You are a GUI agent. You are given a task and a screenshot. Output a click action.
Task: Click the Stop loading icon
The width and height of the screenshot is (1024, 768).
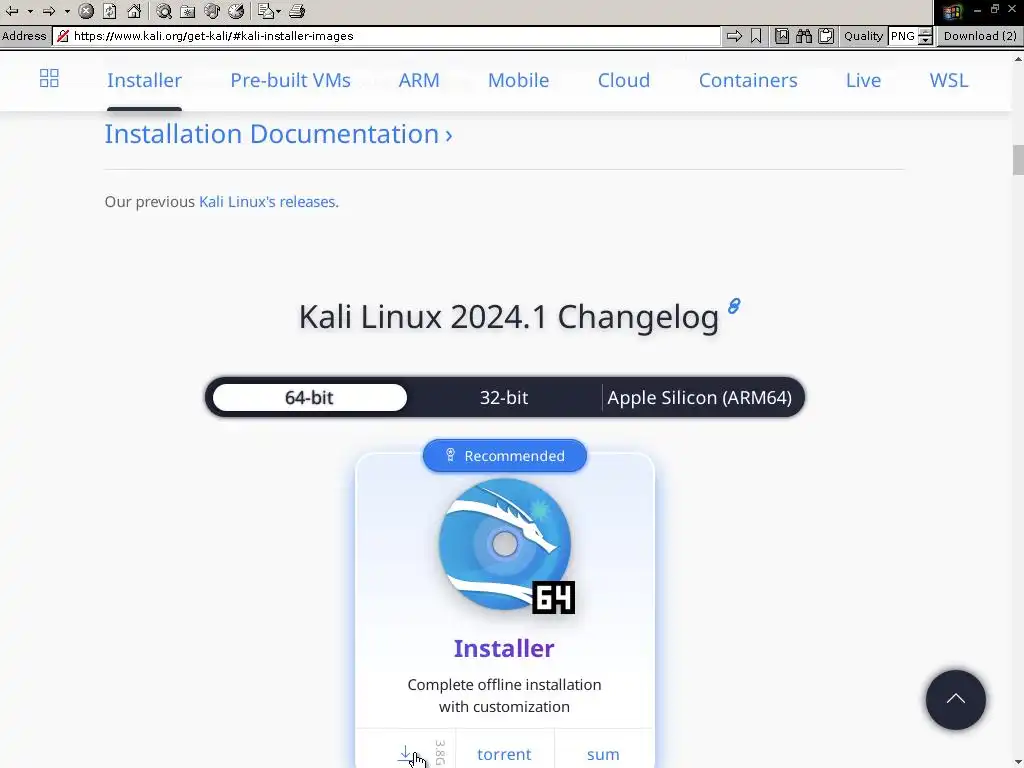point(86,11)
